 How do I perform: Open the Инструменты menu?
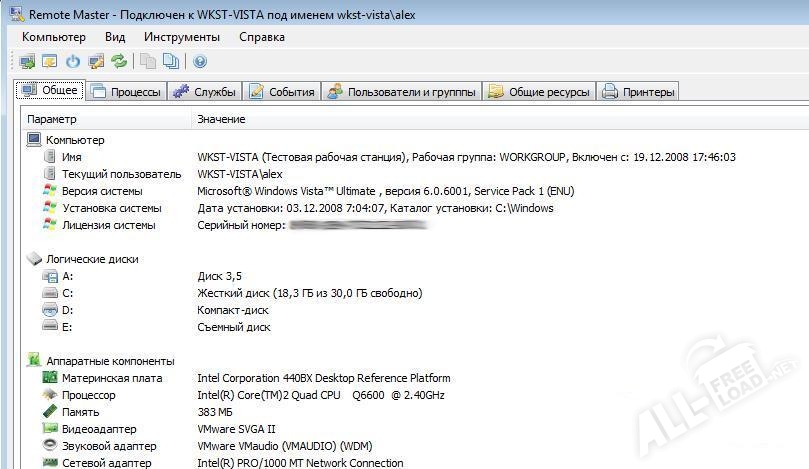click(182, 37)
